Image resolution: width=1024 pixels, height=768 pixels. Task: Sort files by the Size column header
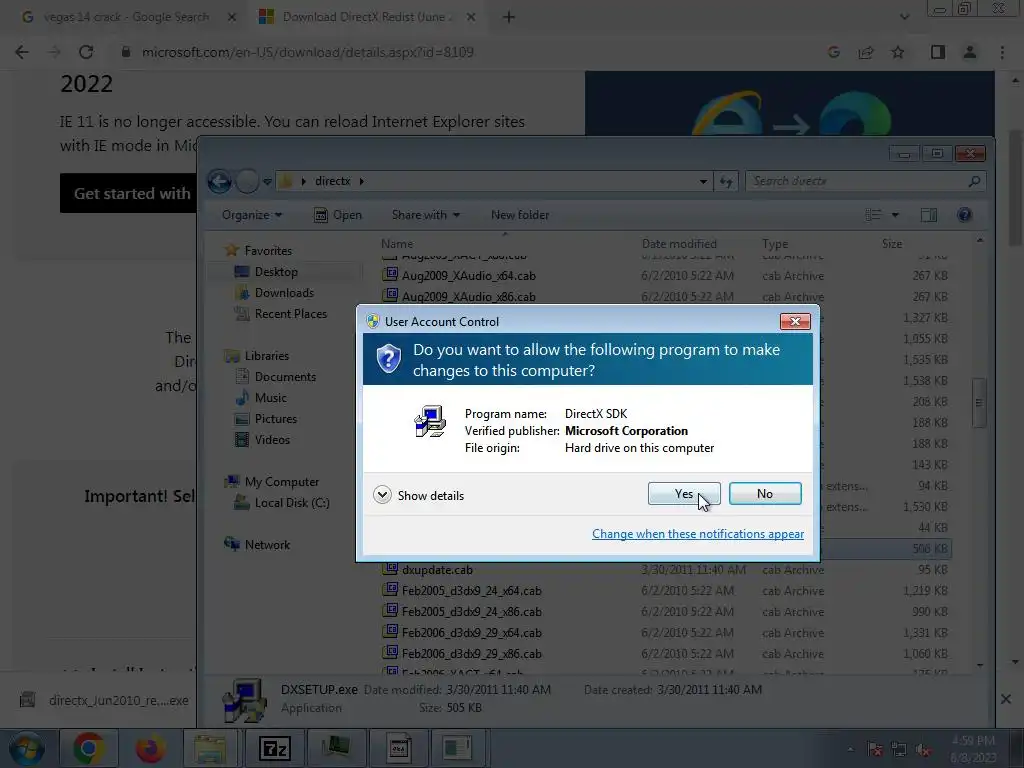point(891,244)
